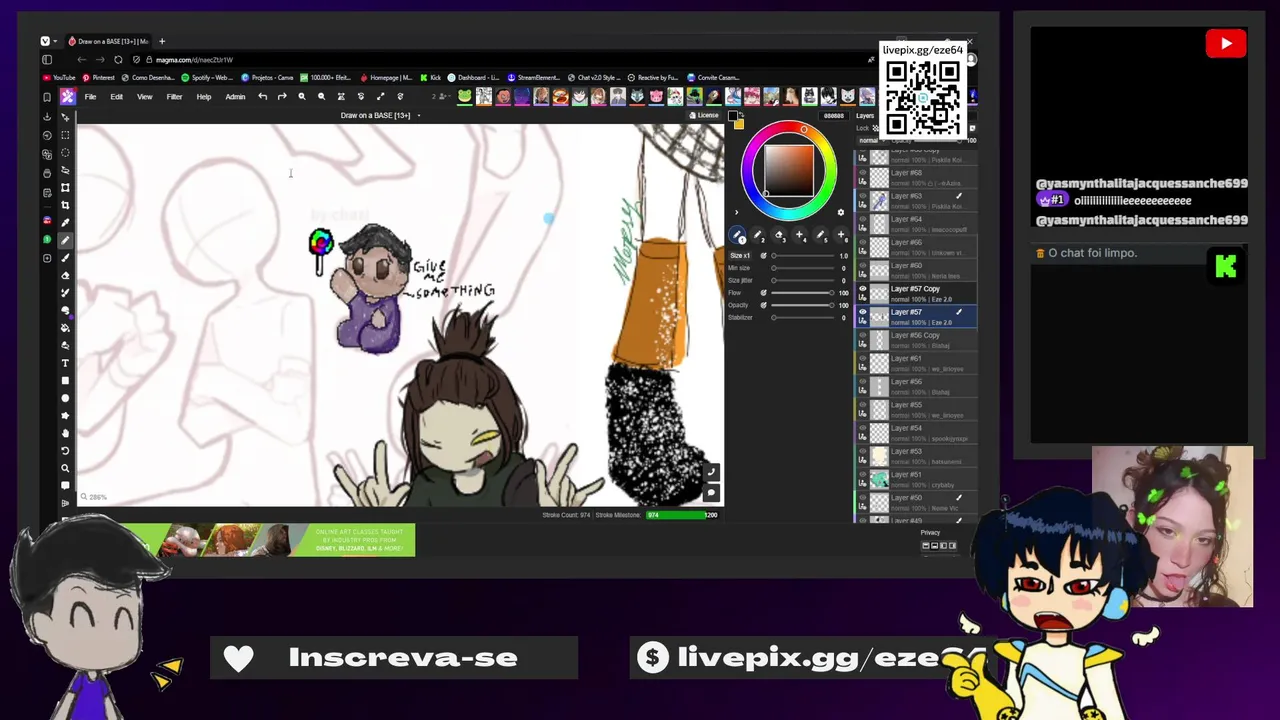Add a brush in preset slot 4

coord(799,236)
